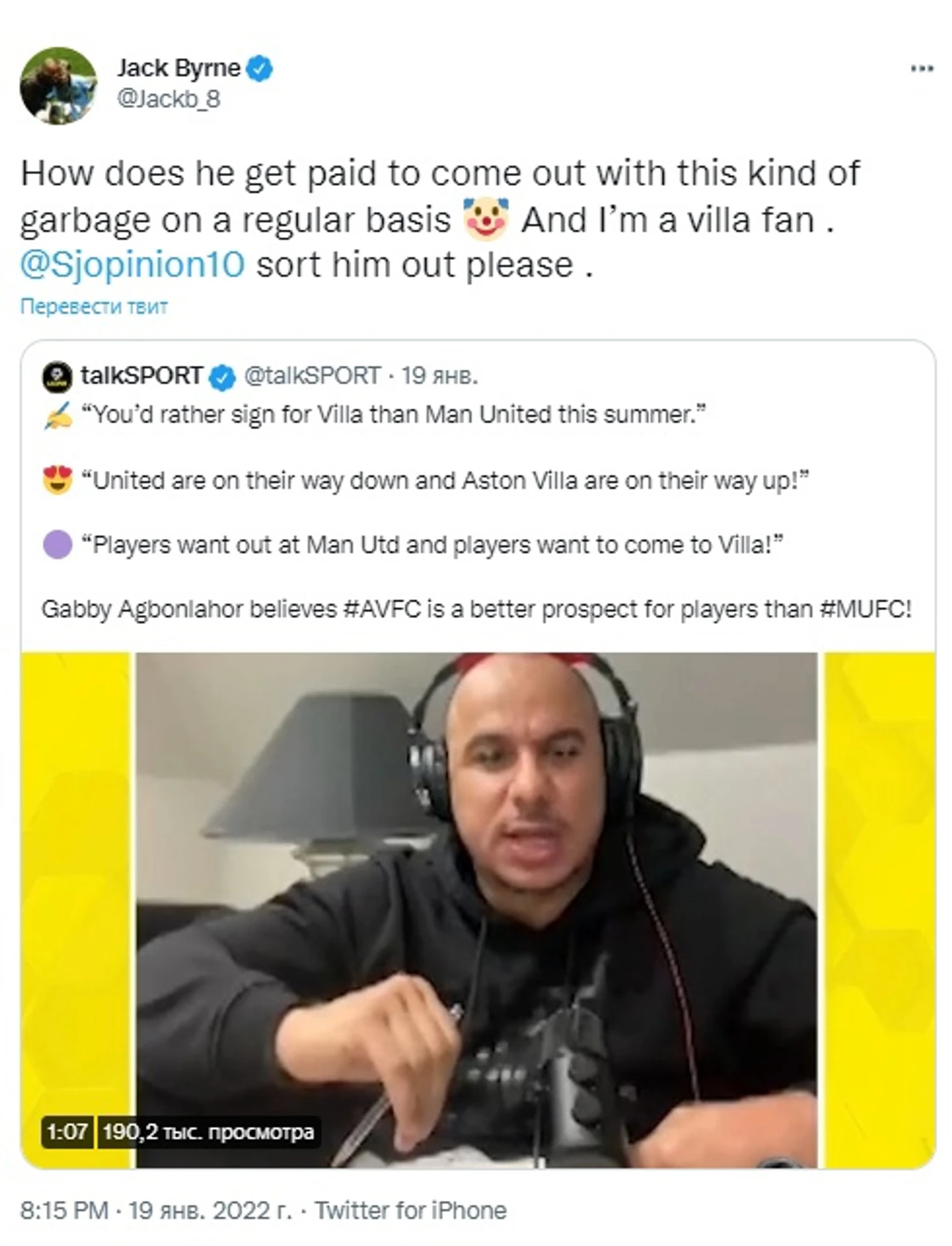
Task: Click Jack Byrne's verified badge
Action: coord(260,68)
